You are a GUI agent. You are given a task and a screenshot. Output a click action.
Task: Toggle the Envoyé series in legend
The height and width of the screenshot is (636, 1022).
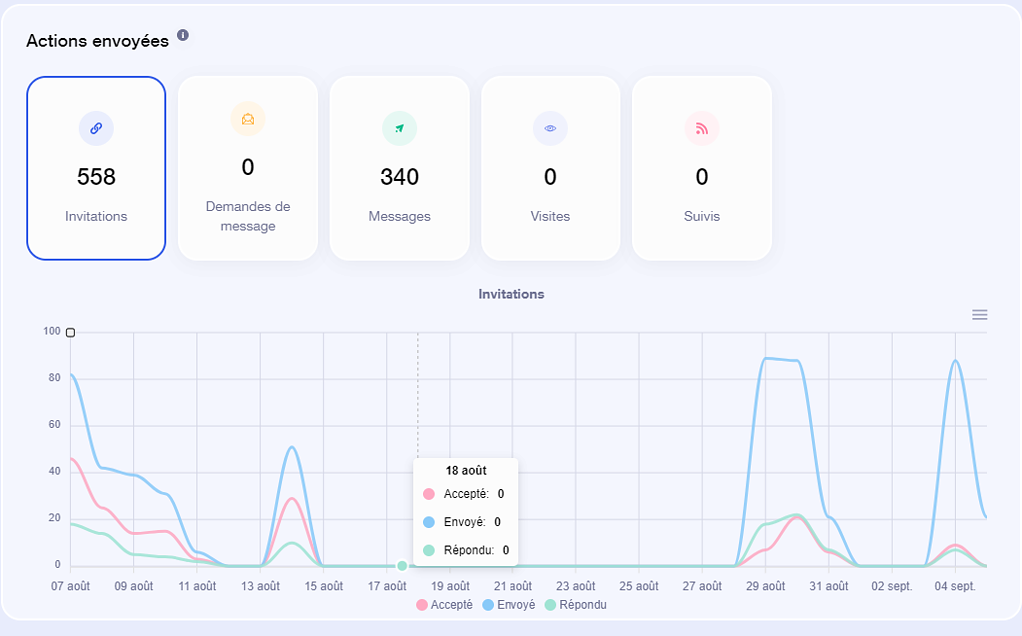(x=509, y=605)
